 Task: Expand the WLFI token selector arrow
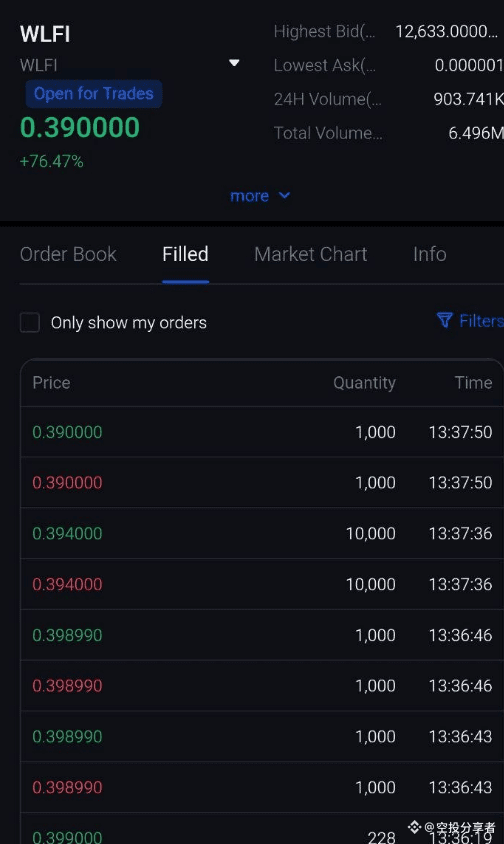point(234,63)
